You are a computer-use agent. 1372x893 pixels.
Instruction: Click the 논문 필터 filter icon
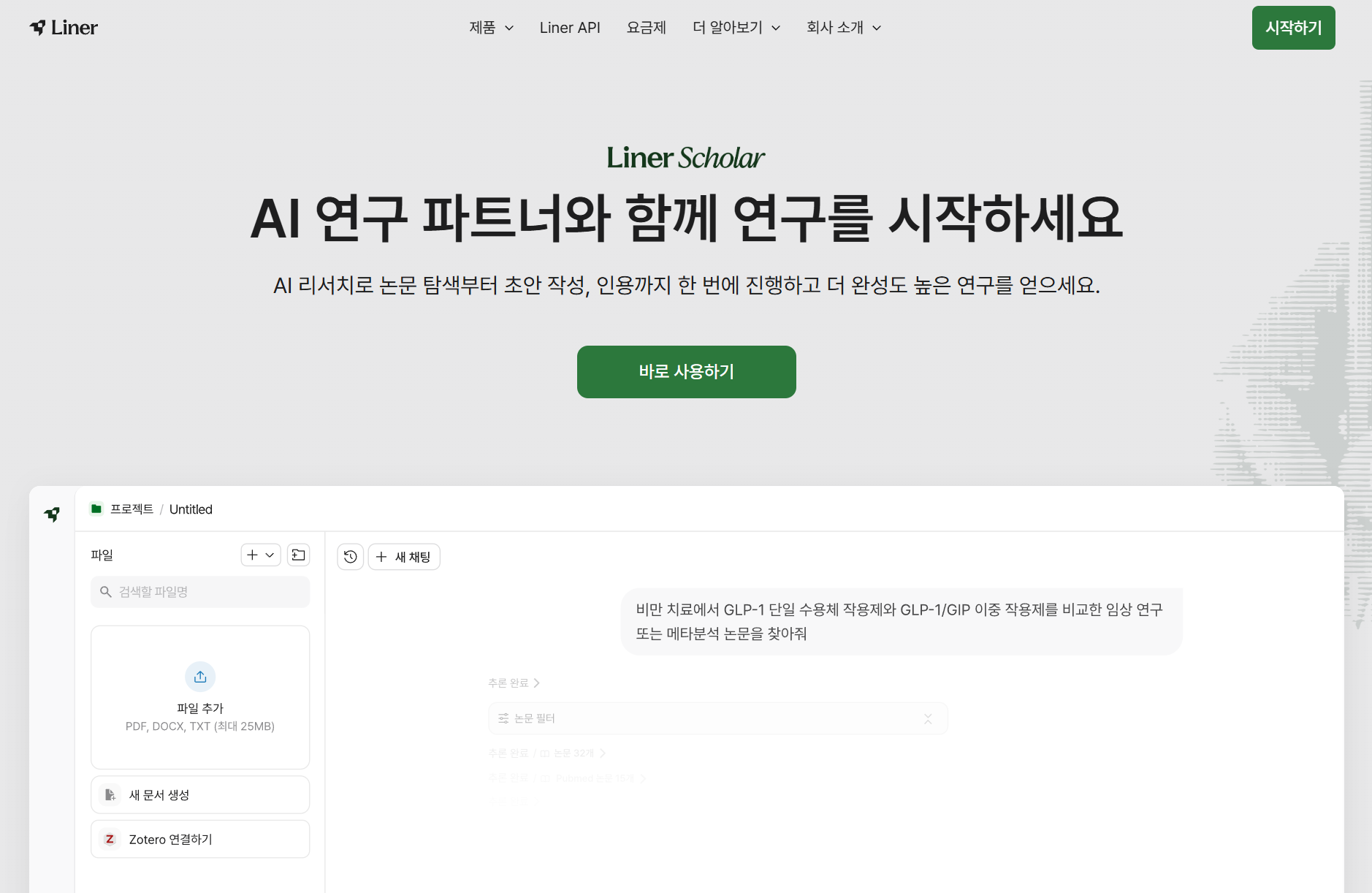point(503,718)
